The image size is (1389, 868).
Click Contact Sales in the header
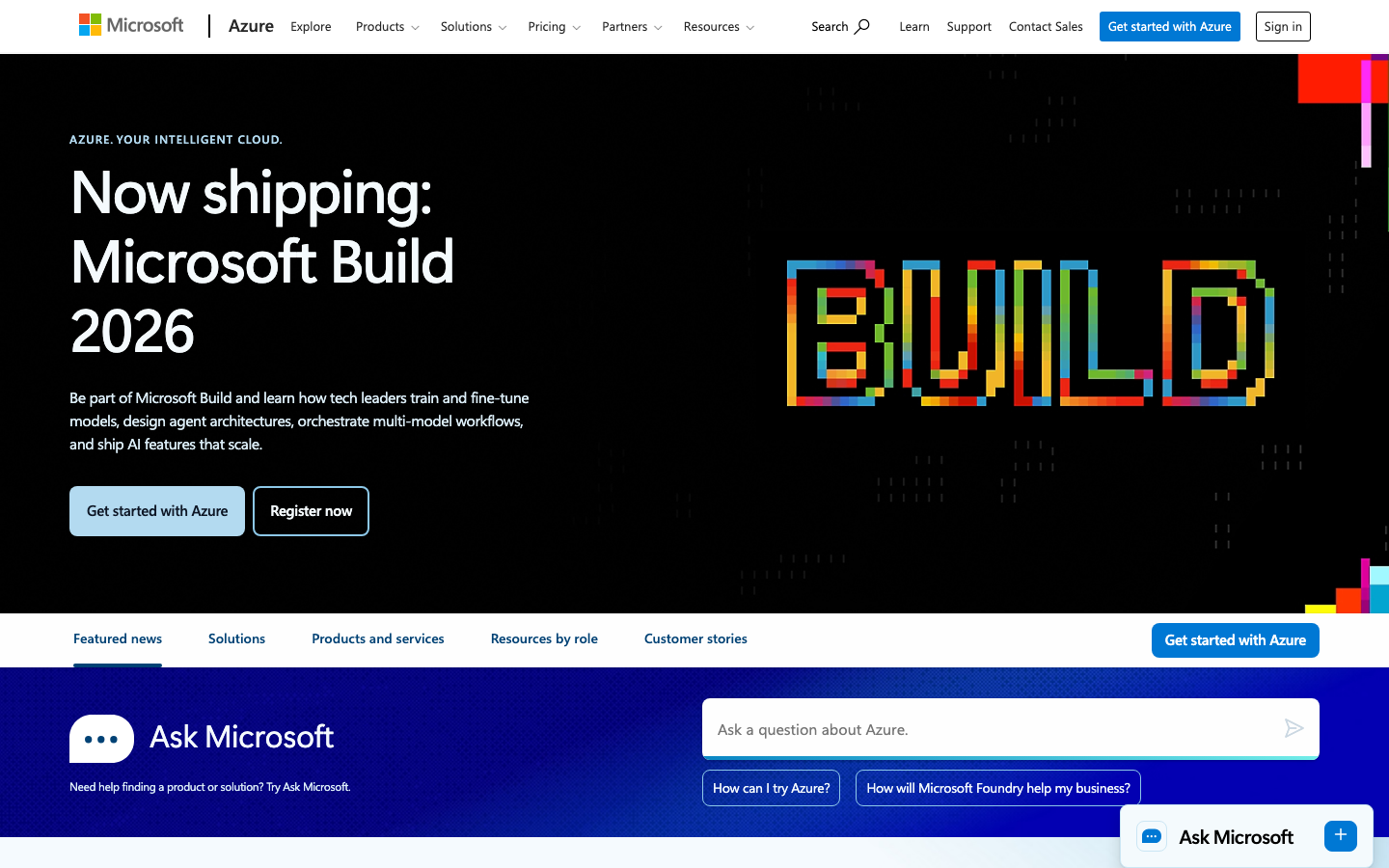[x=1046, y=26]
